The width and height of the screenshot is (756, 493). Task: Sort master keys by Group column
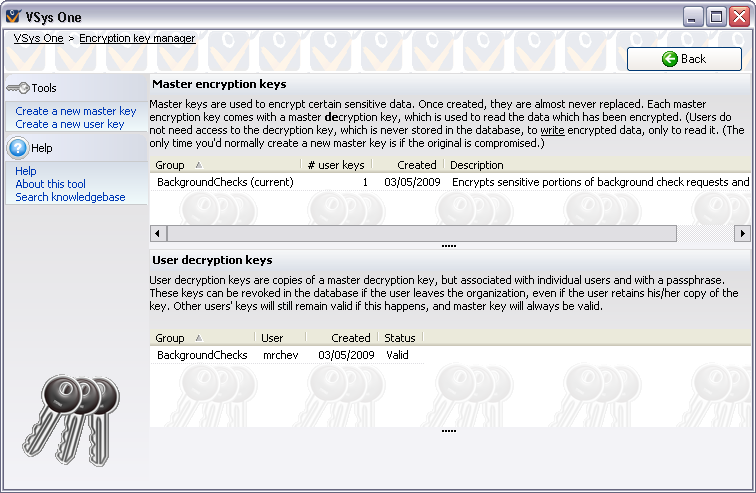(226, 165)
